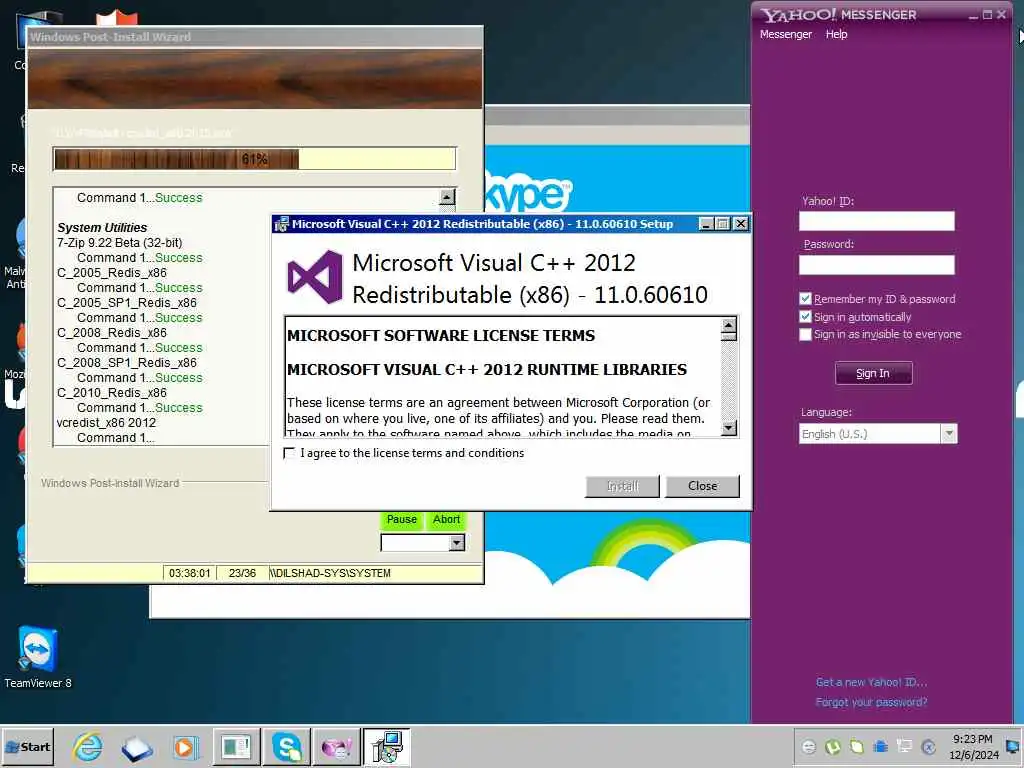This screenshot has height=768, width=1024.
Task: Abort the Post-Install Wizard
Action: pos(446,520)
